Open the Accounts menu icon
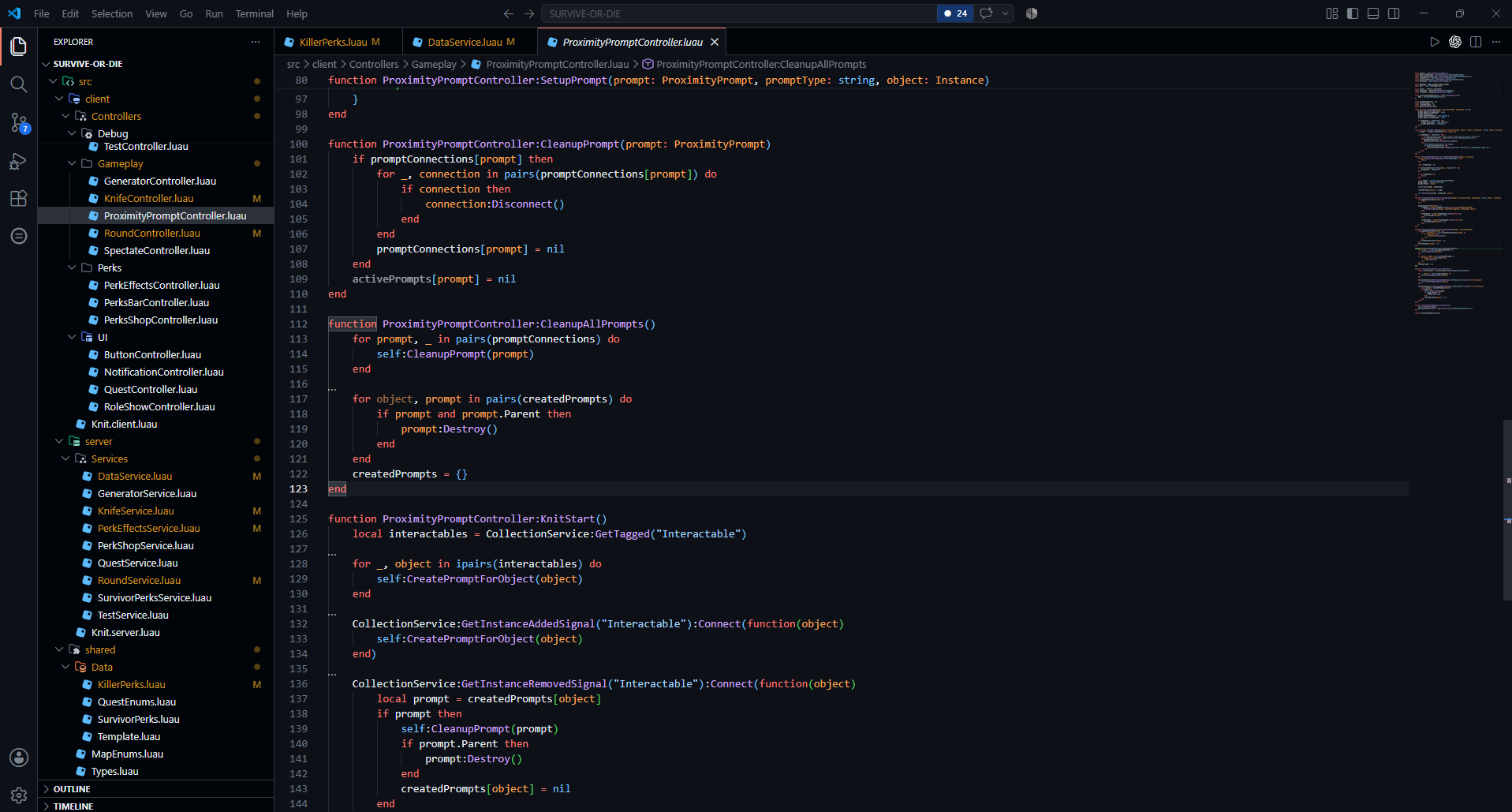The image size is (1512, 812). 19,758
